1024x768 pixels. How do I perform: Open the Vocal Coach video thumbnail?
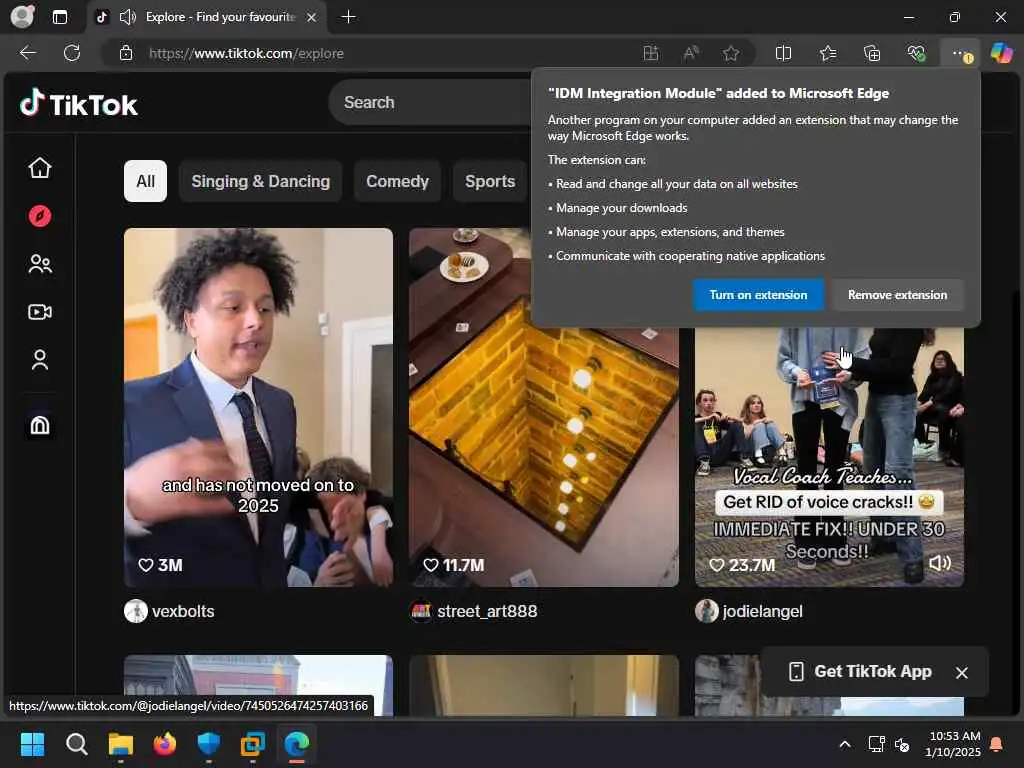(x=829, y=457)
